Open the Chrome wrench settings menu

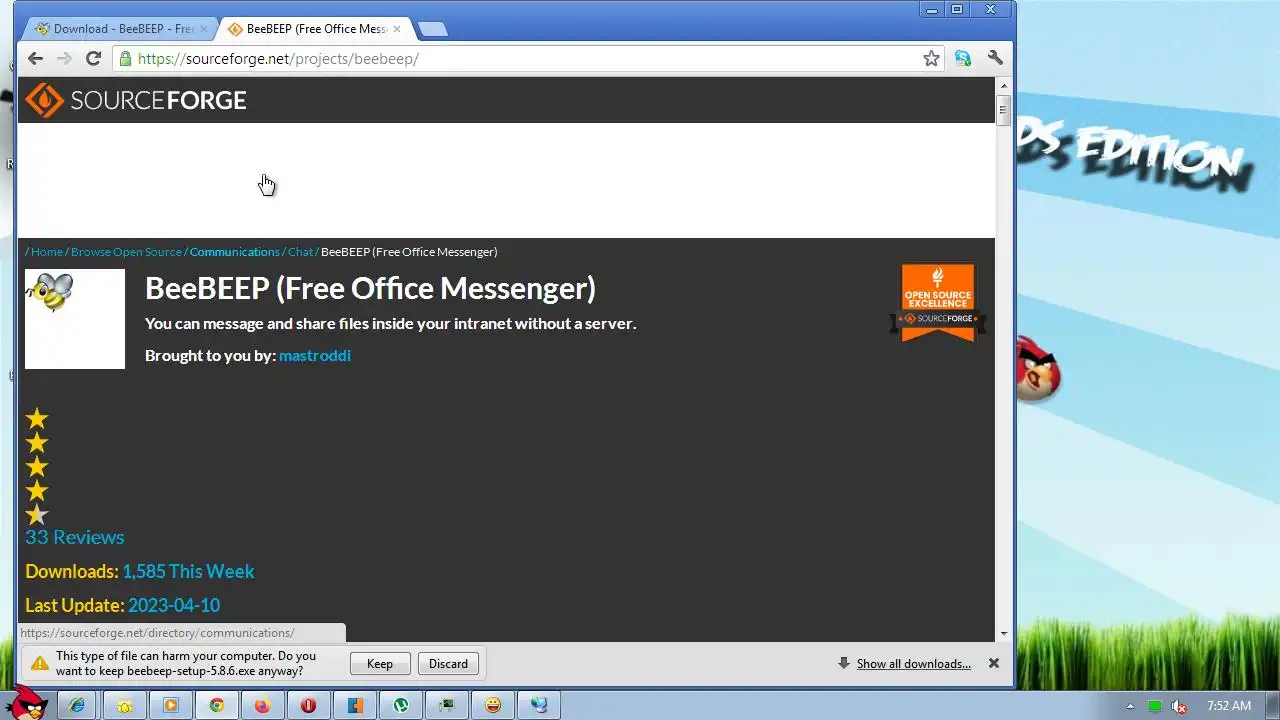pos(995,58)
